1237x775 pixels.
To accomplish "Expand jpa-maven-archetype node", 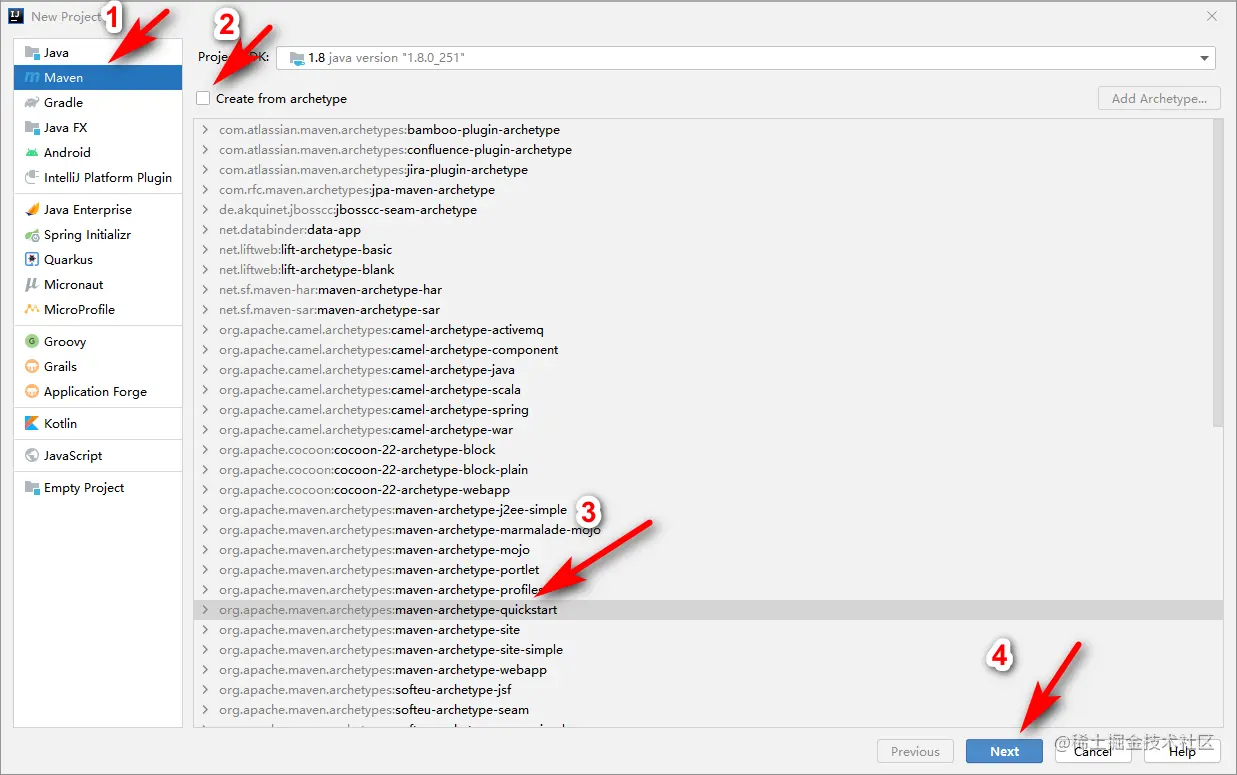I will coord(205,190).
